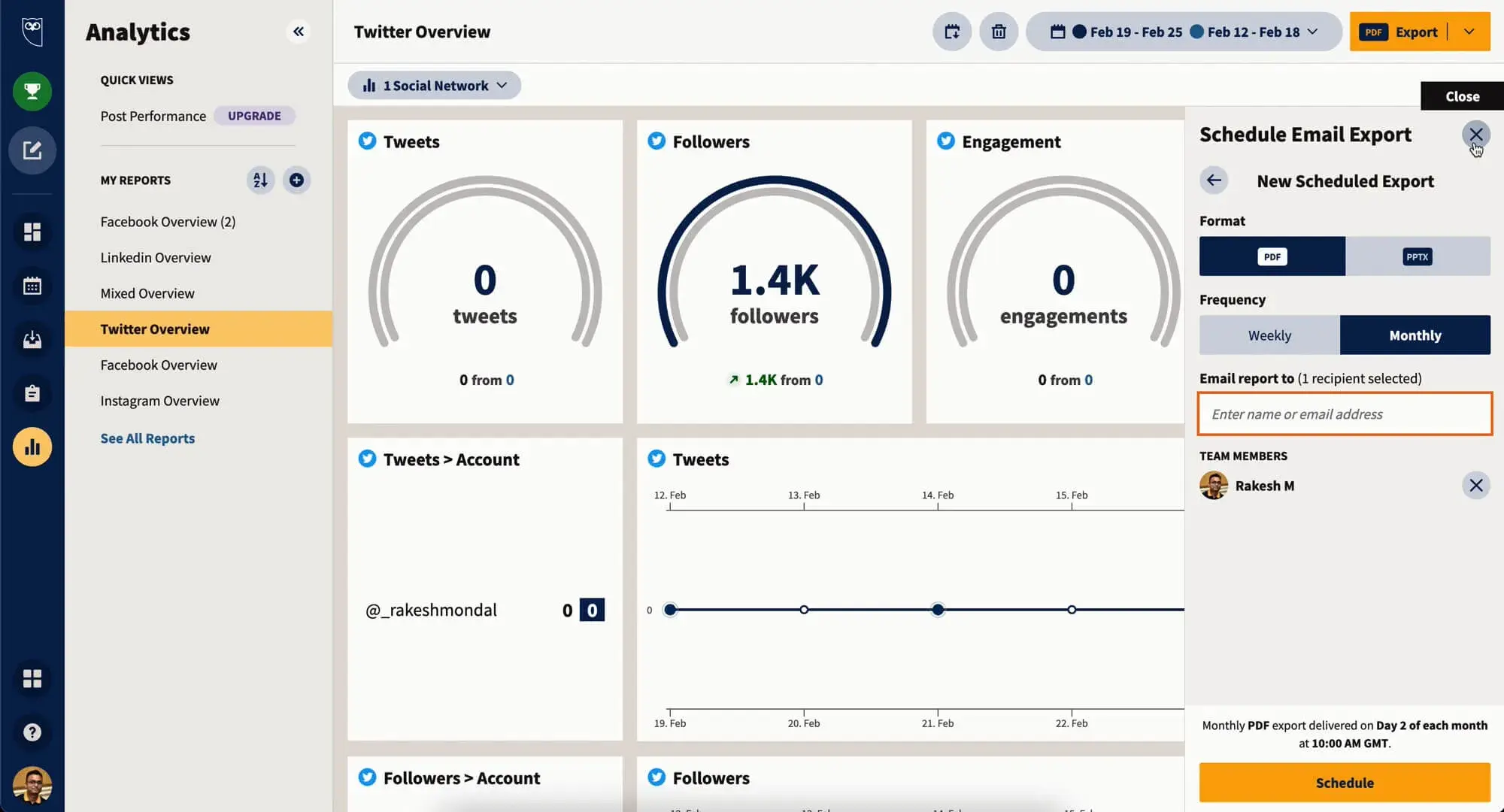Click the schedule-calendar export icon near Export

click(x=951, y=32)
